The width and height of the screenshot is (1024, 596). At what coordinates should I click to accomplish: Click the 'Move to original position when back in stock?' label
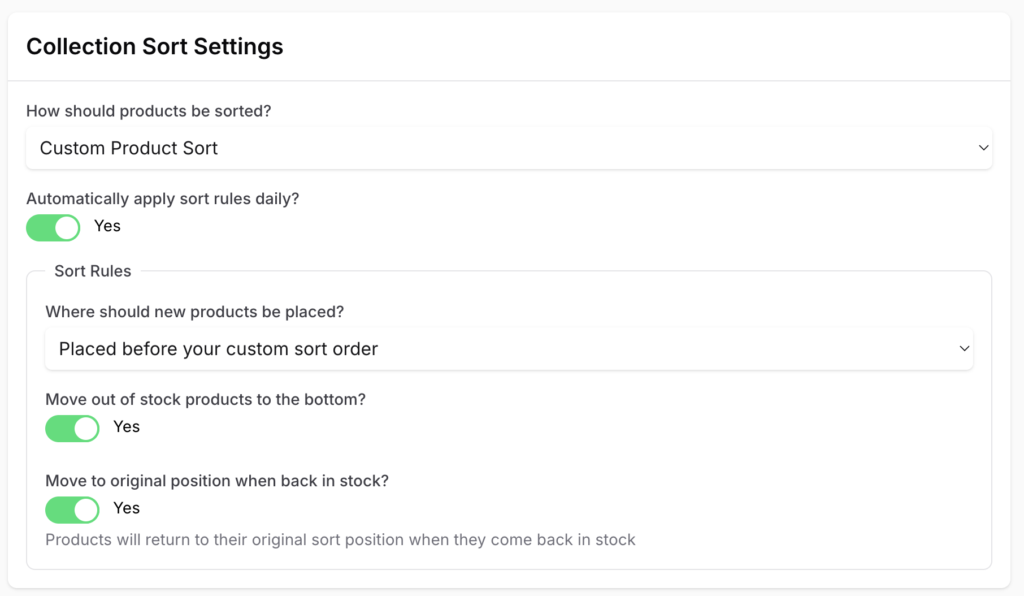tap(216, 480)
